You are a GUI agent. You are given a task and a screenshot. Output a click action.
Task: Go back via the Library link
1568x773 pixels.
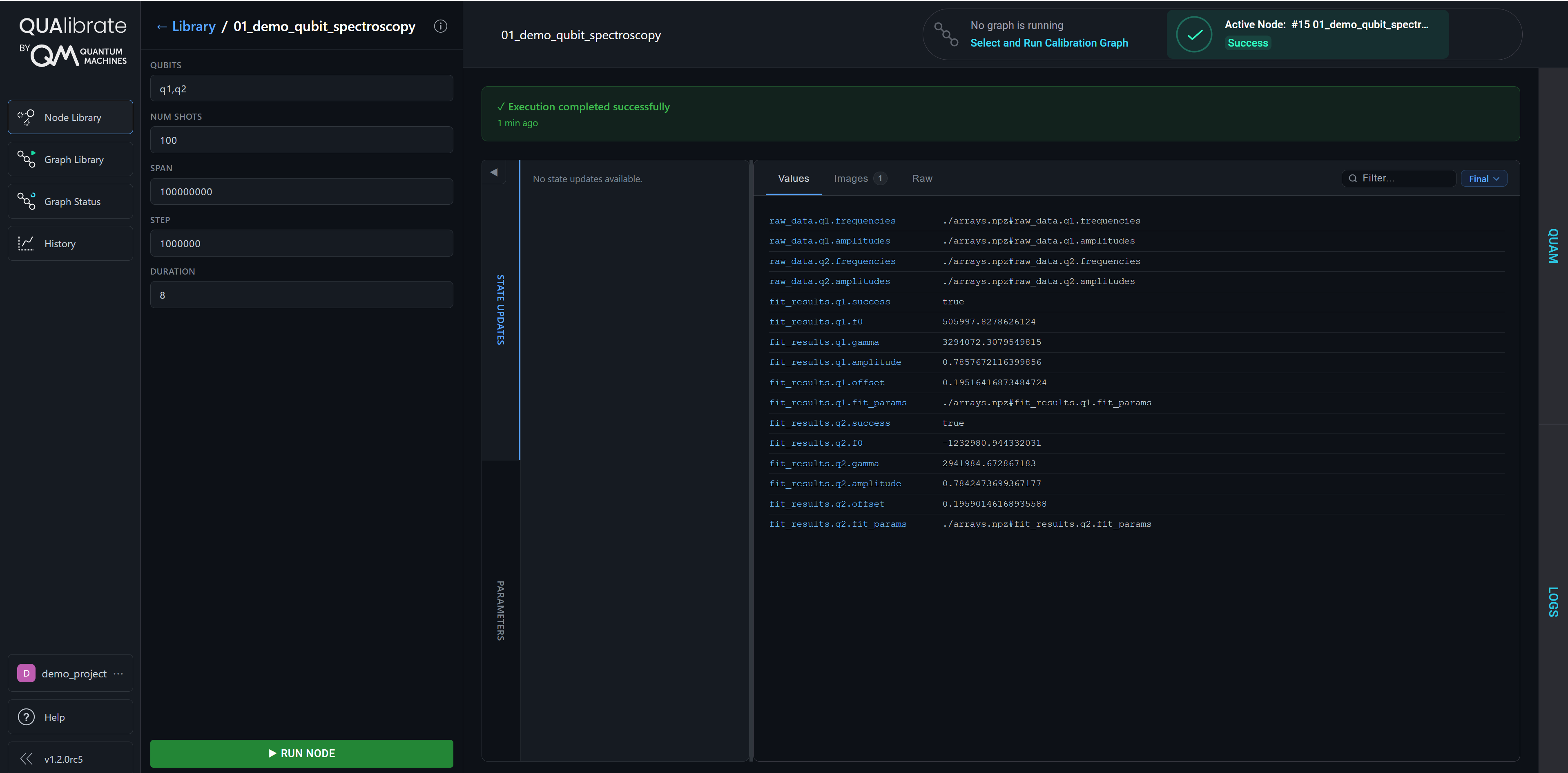click(x=186, y=26)
